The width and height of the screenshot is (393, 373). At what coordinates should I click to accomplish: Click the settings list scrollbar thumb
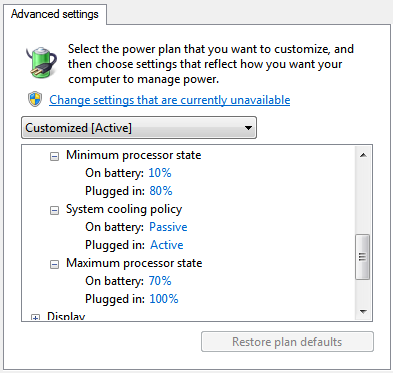pos(363,257)
